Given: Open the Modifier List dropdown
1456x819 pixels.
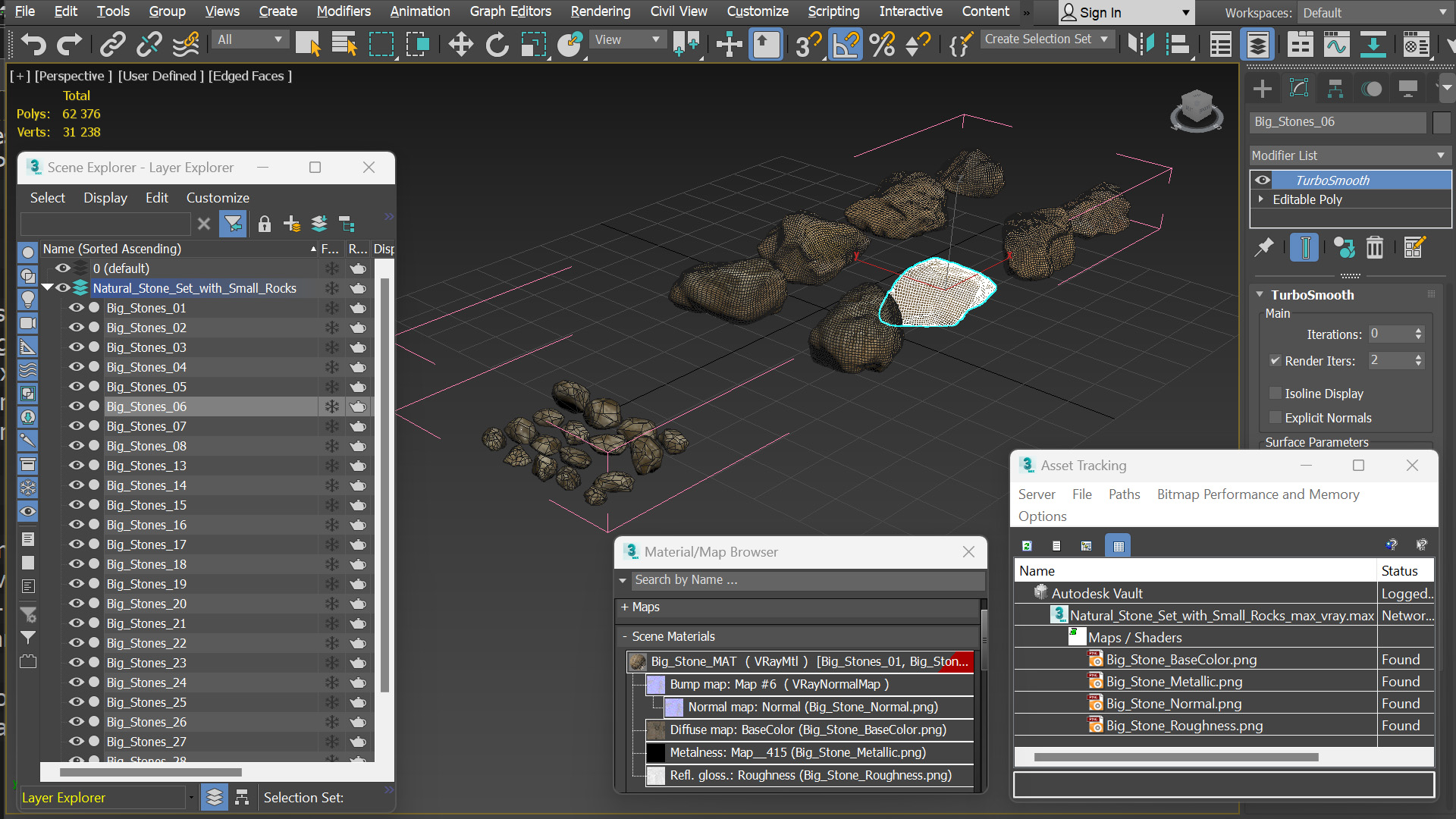Looking at the screenshot, I should click(1350, 155).
